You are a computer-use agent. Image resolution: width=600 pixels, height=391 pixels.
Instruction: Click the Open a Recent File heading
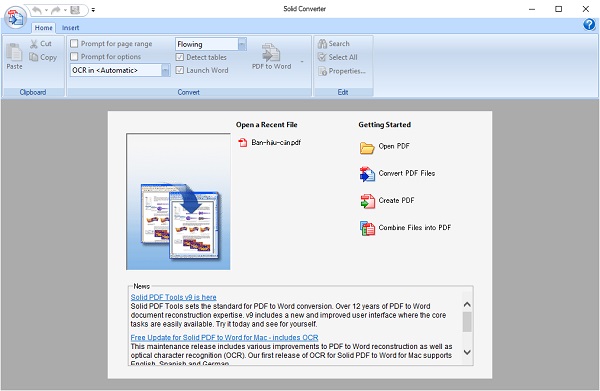click(x=266, y=125)
